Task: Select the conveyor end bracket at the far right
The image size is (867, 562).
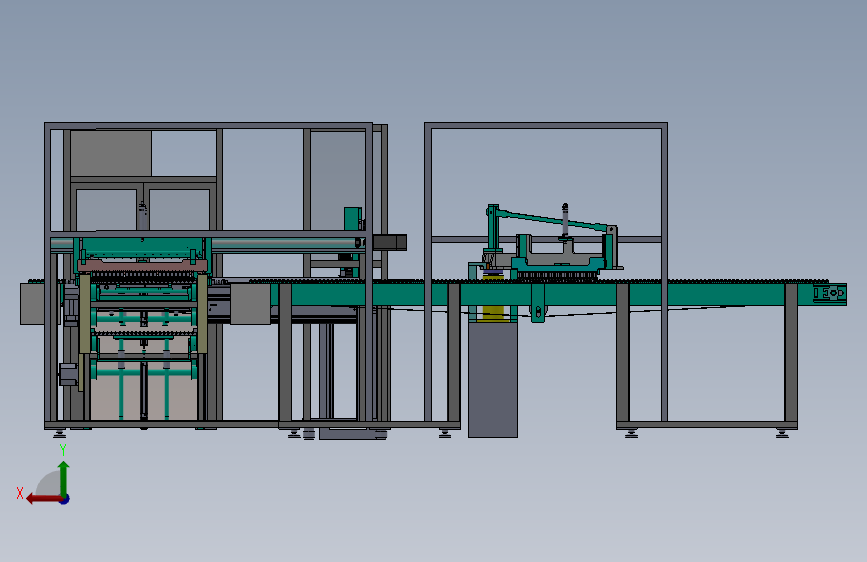Action: click(x=829, y=294)
